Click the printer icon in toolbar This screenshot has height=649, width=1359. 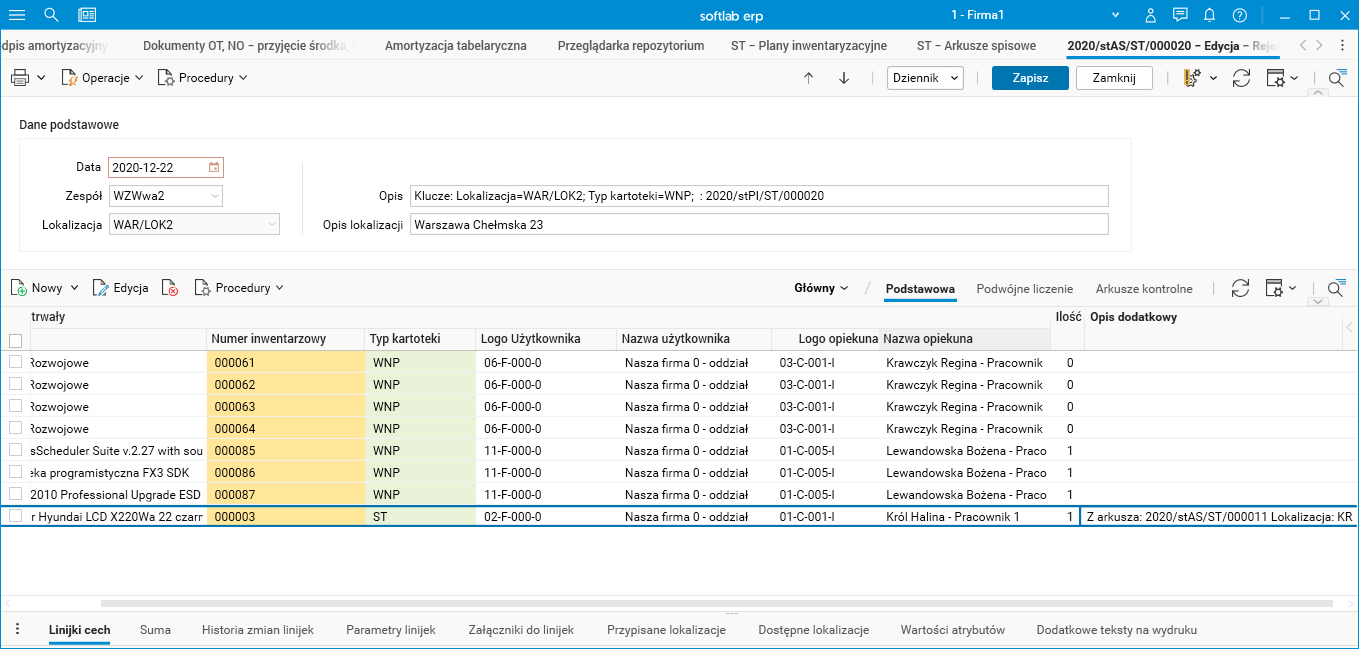[x=20, y=78]
